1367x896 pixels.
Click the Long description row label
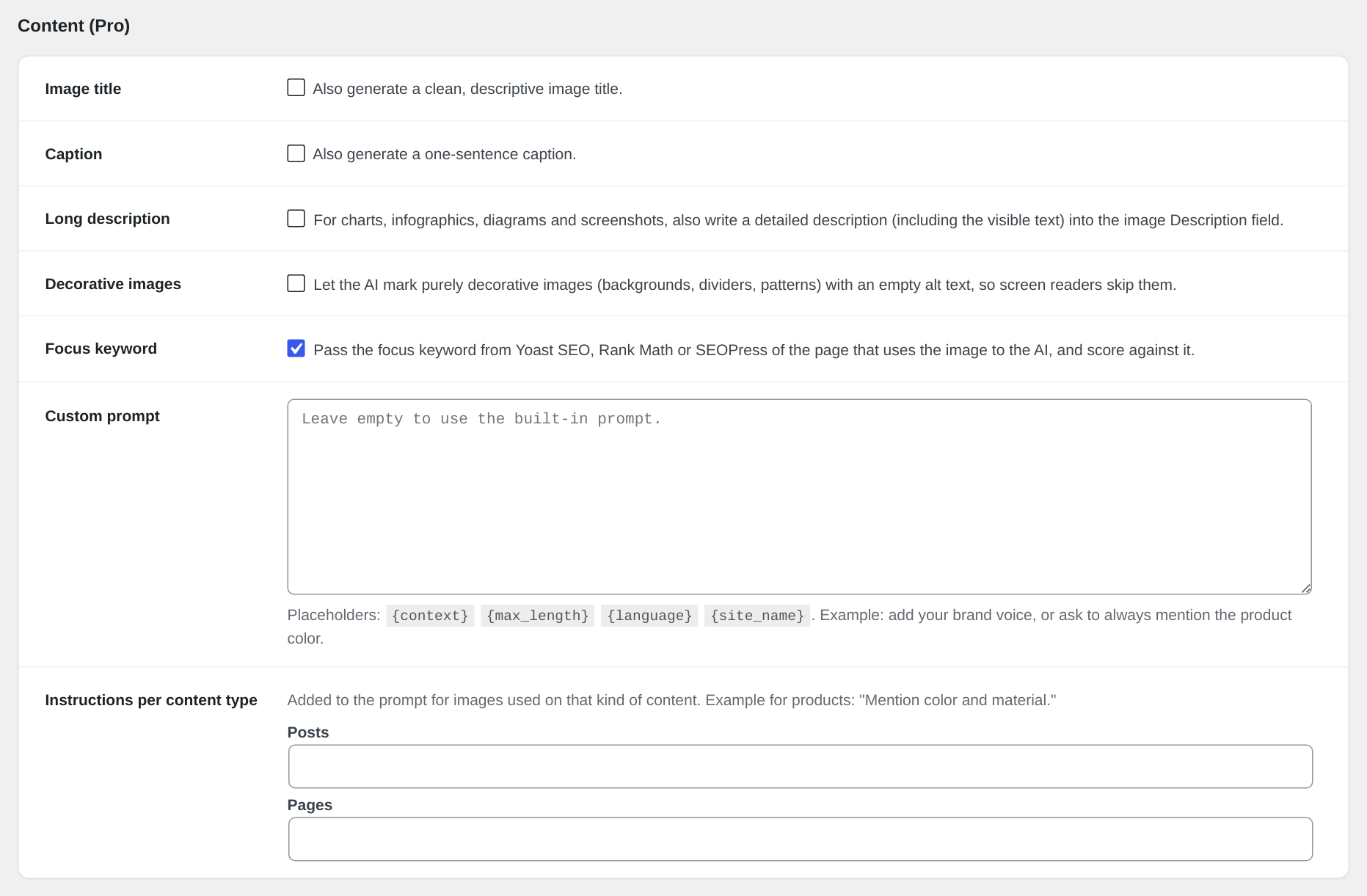(107, 219)
